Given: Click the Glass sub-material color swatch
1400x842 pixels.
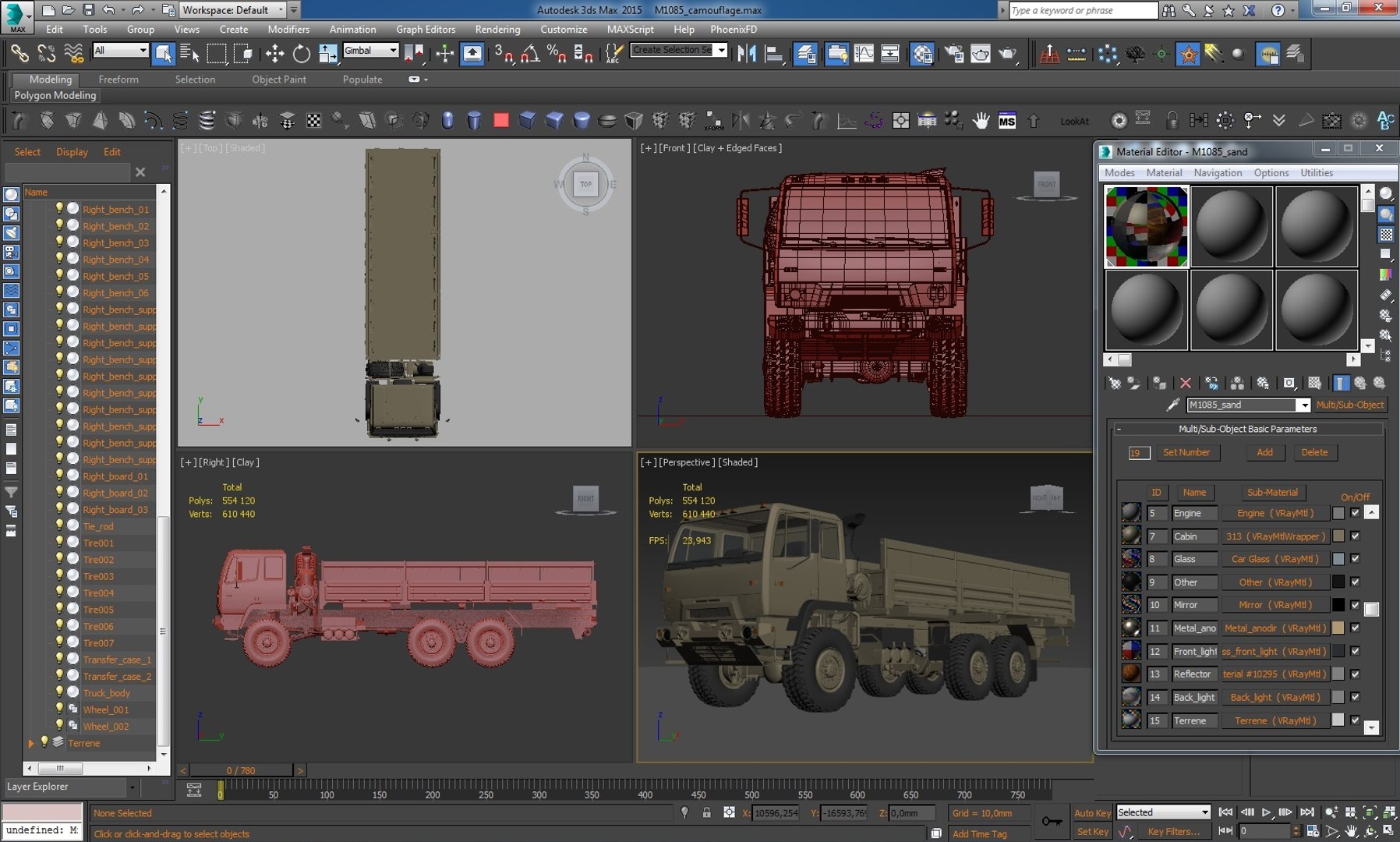Looking at the screenshot, I should pos(1338,559).
